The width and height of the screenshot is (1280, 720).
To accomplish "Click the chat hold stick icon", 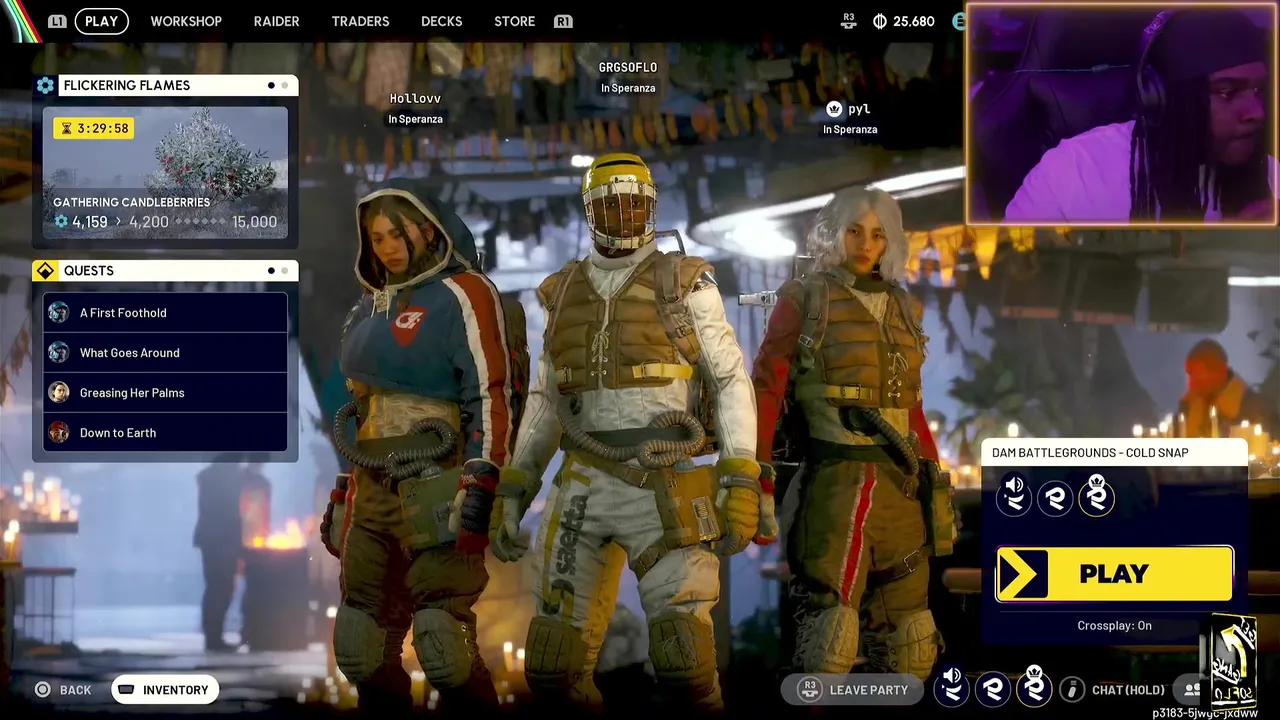I will pyautogui.click(x=1072, y=689).
